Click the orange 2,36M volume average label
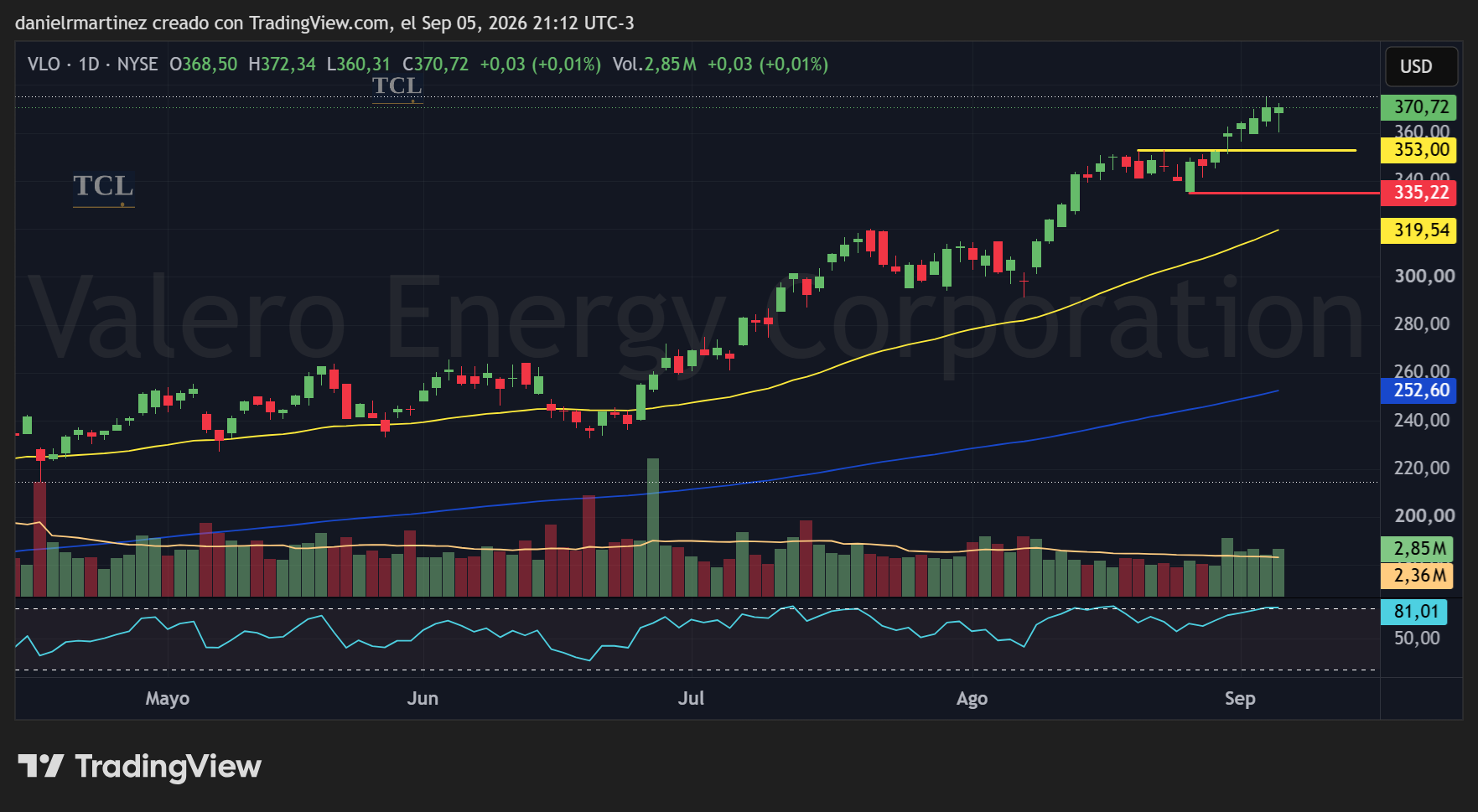Screen dimensions: 1478x812 tap(1417, 576)
